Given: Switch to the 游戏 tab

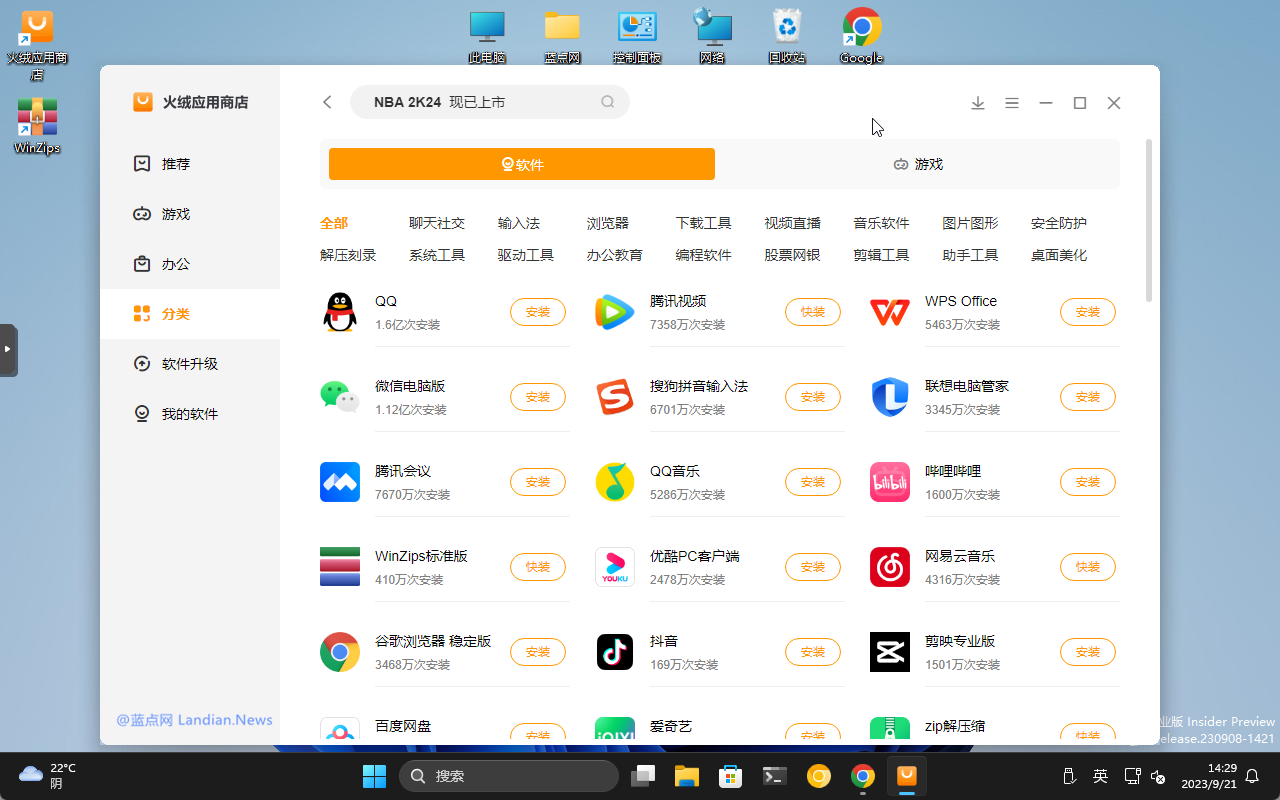Looking at the screenshot, I should coord(918,164).
